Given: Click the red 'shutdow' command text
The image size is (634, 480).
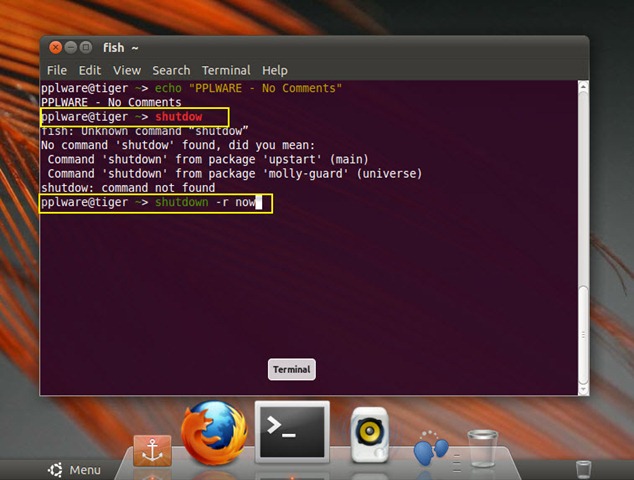Looking at the screenshot, I should pyautogui.click(x=179, y=117).
